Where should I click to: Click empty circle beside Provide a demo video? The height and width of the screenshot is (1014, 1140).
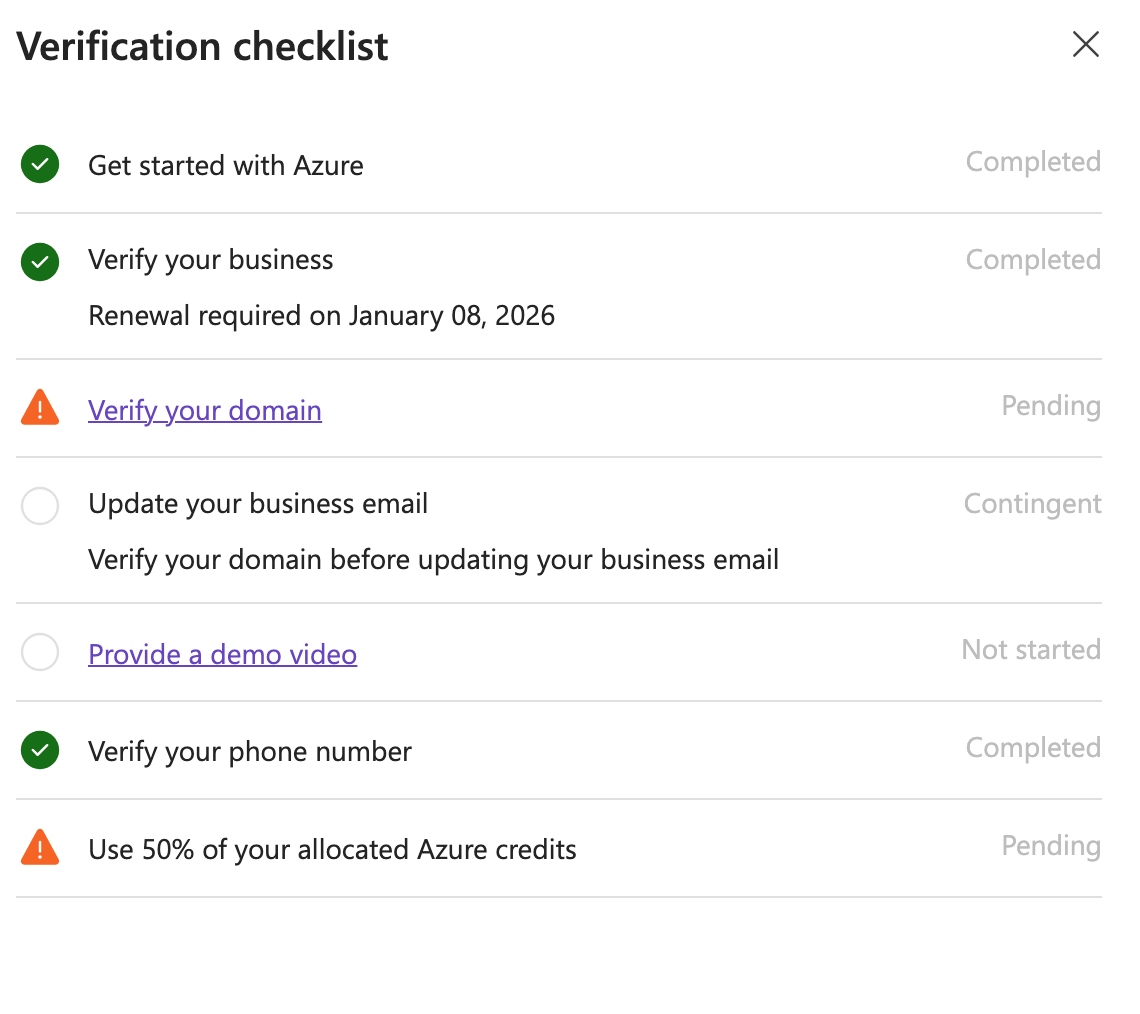point(40,652)
